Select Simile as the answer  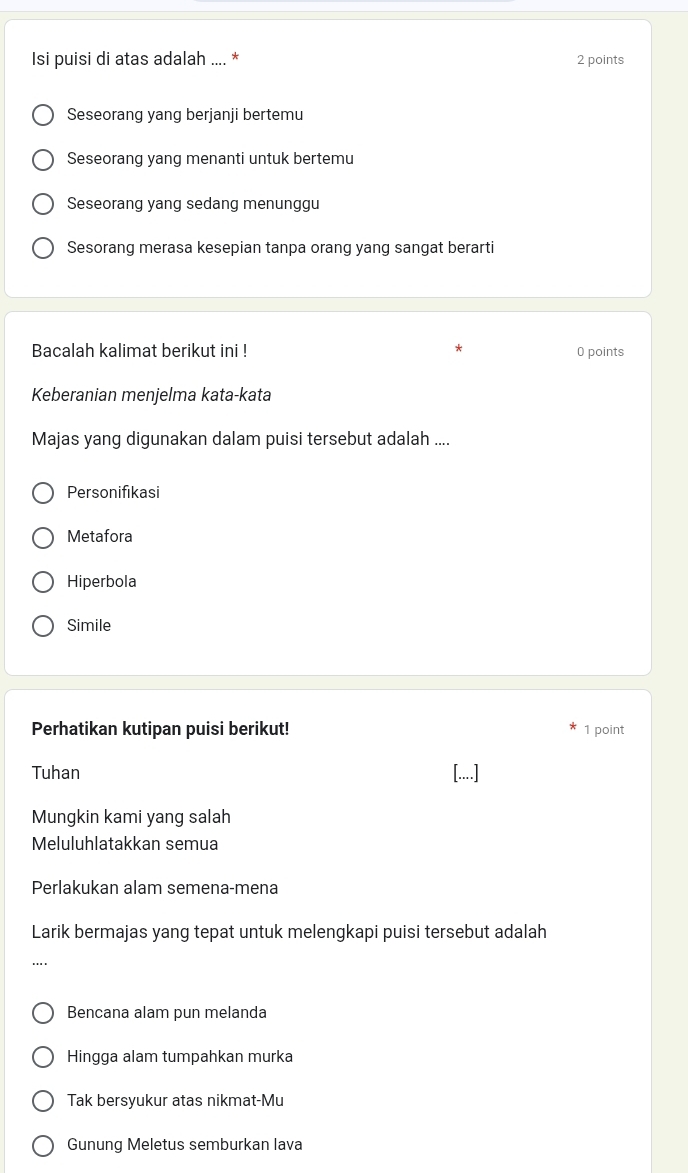pyautogui.click(x=43, y=626)
